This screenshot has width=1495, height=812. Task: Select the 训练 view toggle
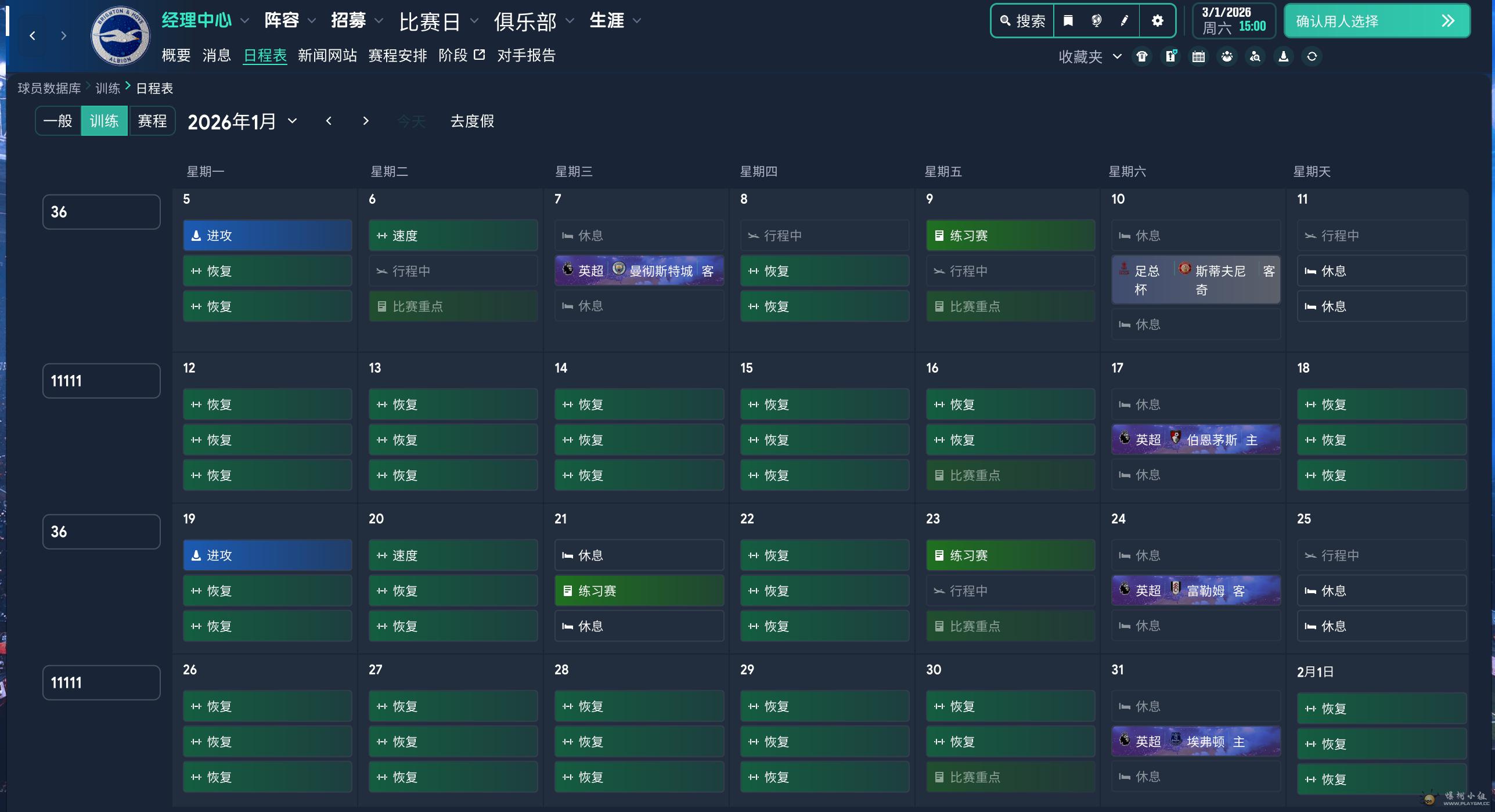click(x=105, y=121)
